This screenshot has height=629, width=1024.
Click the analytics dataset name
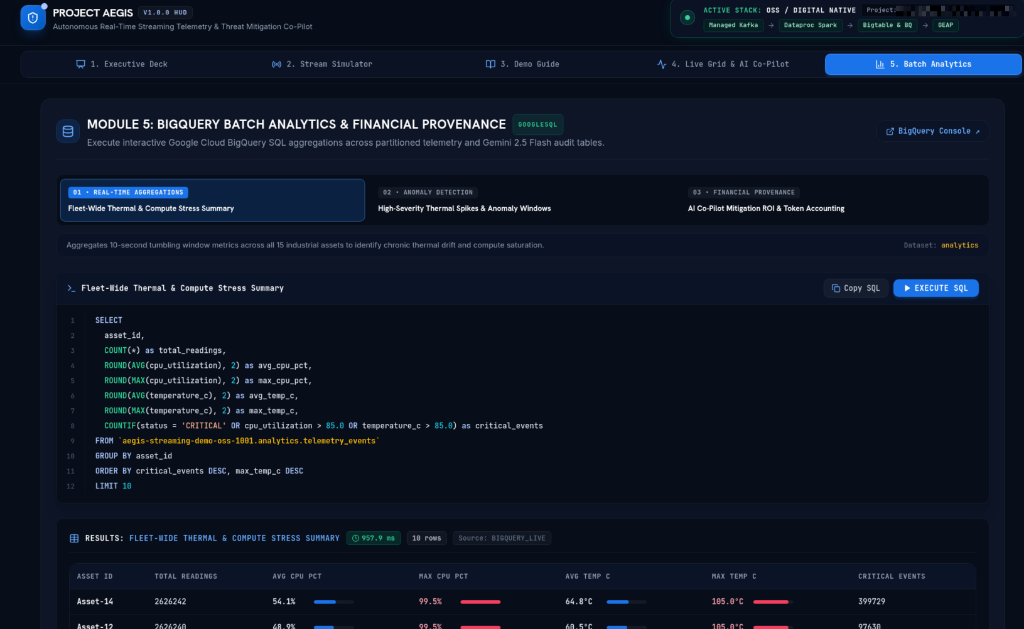click(x=959, y=246)
